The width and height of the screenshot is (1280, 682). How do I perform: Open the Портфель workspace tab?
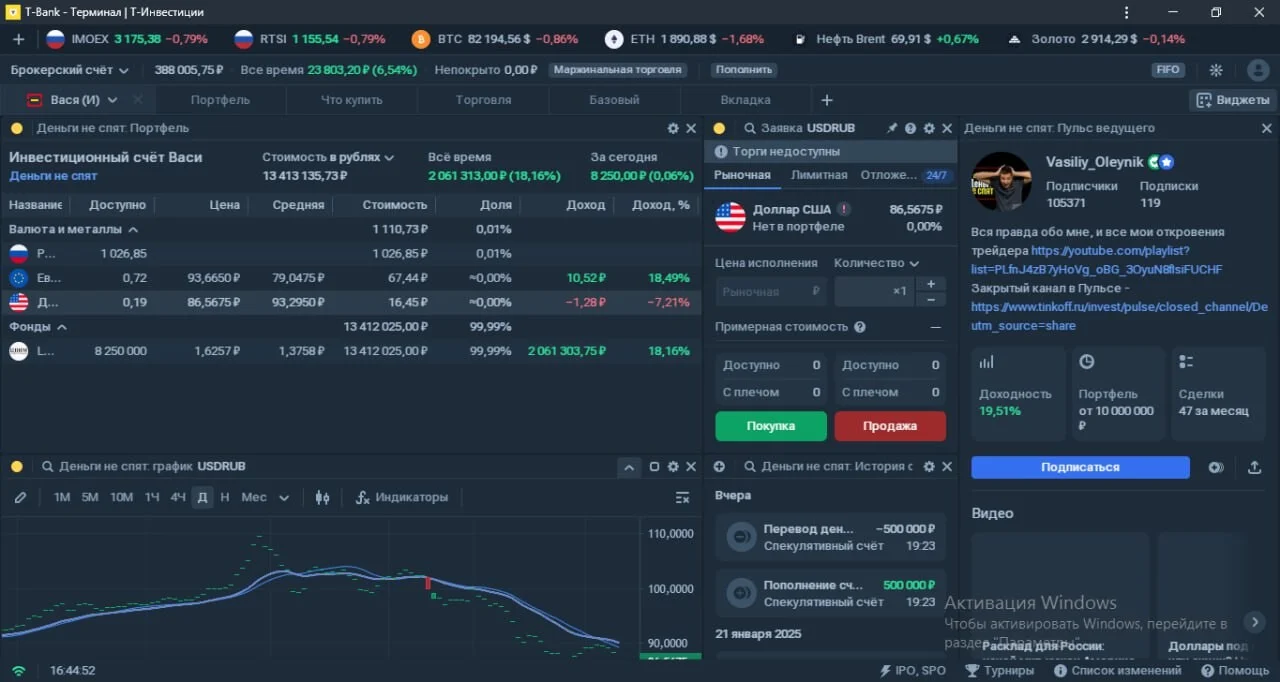click(220, 100)
